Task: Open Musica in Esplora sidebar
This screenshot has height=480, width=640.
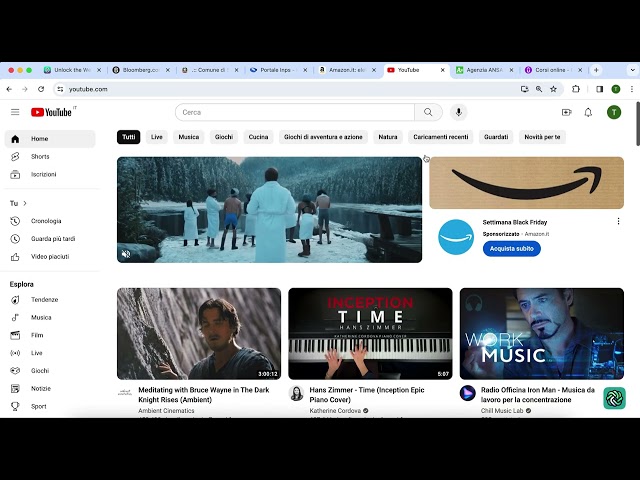Action: (50, 317)
